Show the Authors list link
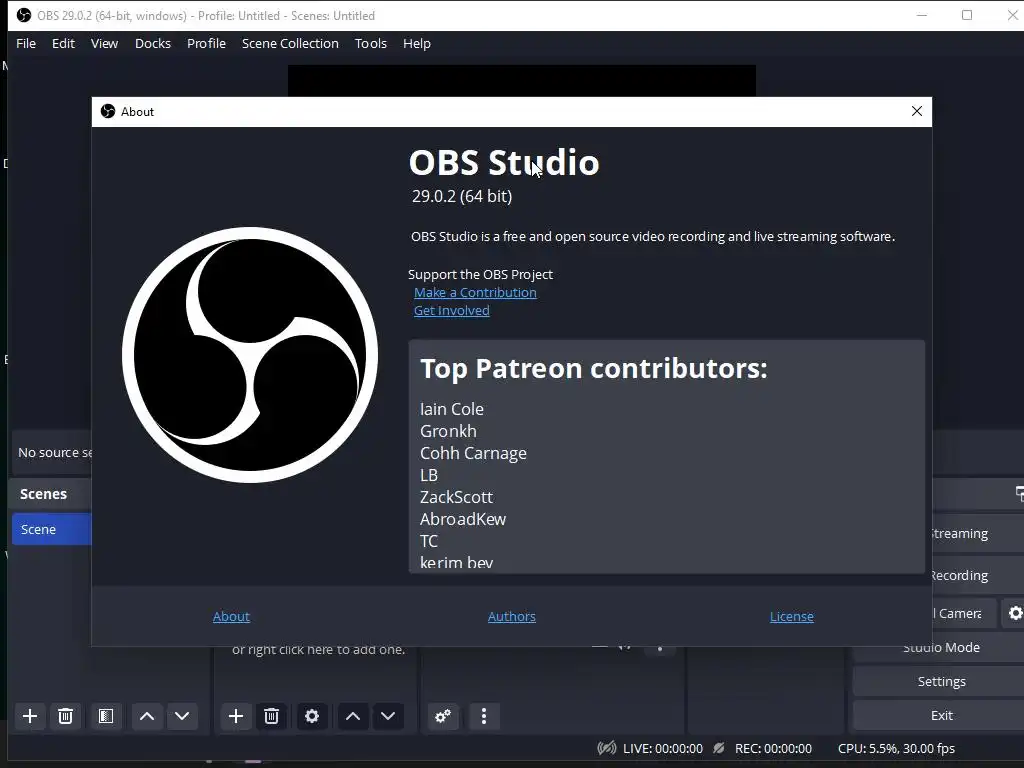This screenshot has height=768, width=1024. [x=512, y=616]
